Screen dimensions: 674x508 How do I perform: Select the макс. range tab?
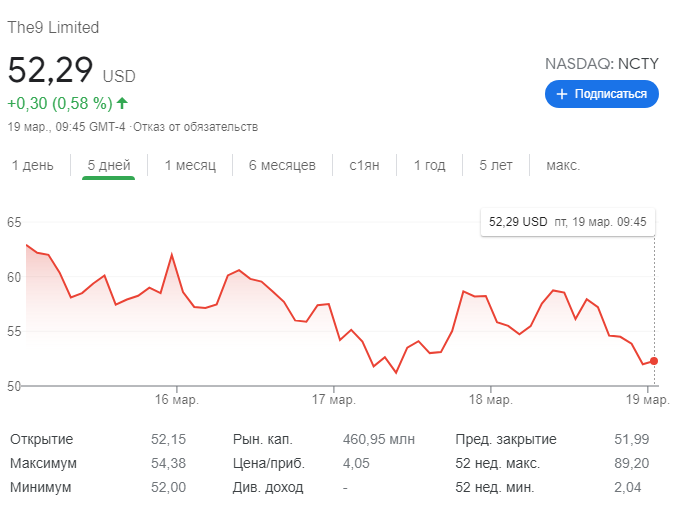[x=563, y=165]
